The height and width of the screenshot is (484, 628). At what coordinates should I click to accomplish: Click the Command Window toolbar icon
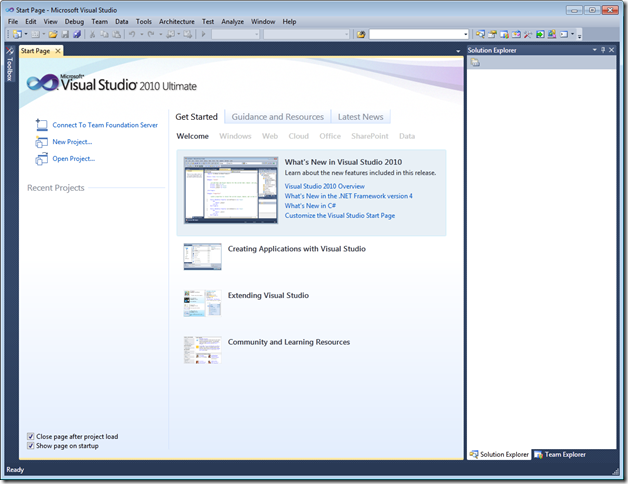pos(564,34)
